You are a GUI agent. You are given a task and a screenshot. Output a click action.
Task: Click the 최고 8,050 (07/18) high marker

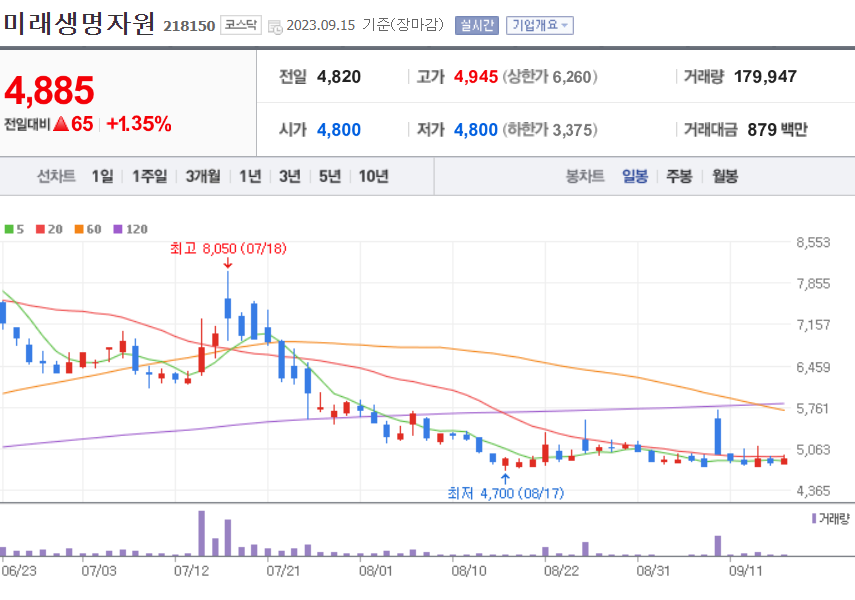pos(228,249)
